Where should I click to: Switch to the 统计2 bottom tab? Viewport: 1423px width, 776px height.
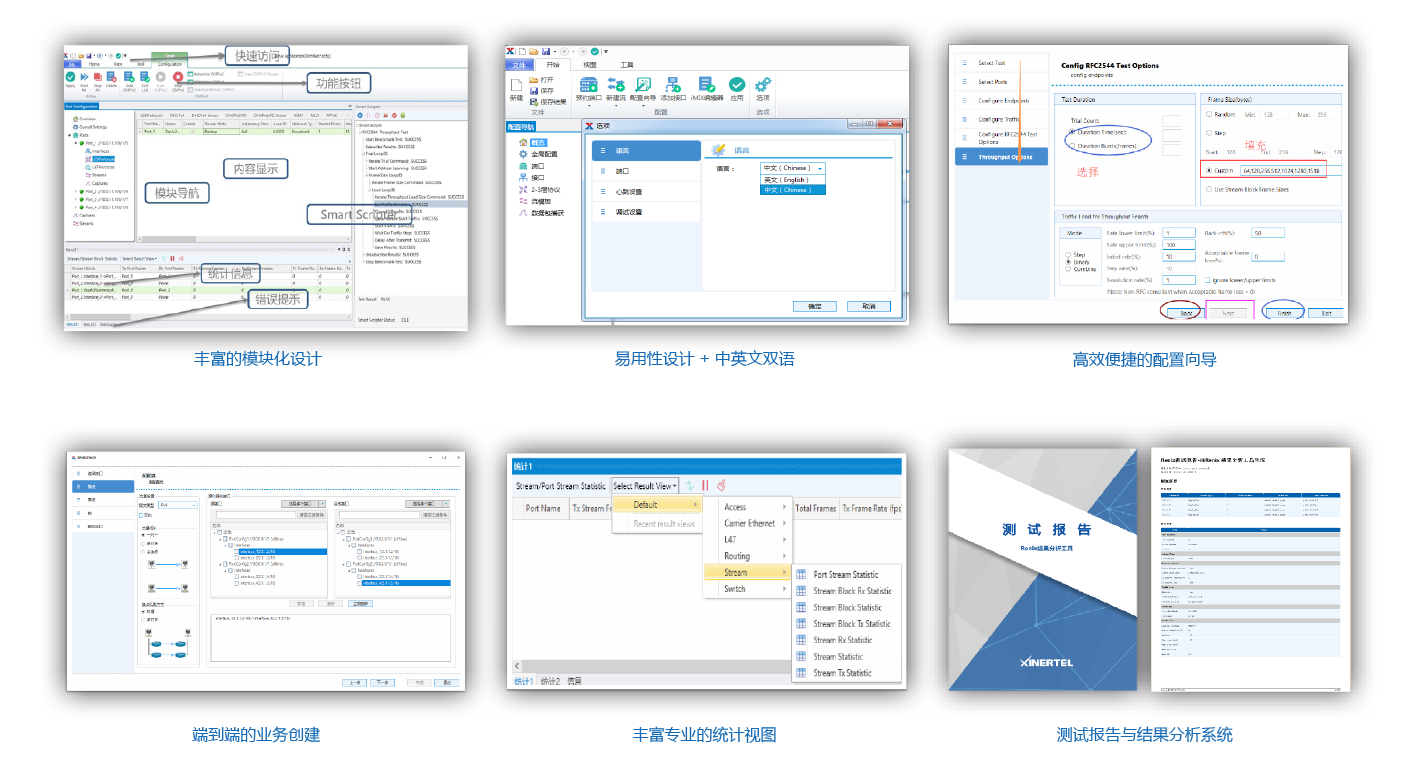click(x=551, y=681)
